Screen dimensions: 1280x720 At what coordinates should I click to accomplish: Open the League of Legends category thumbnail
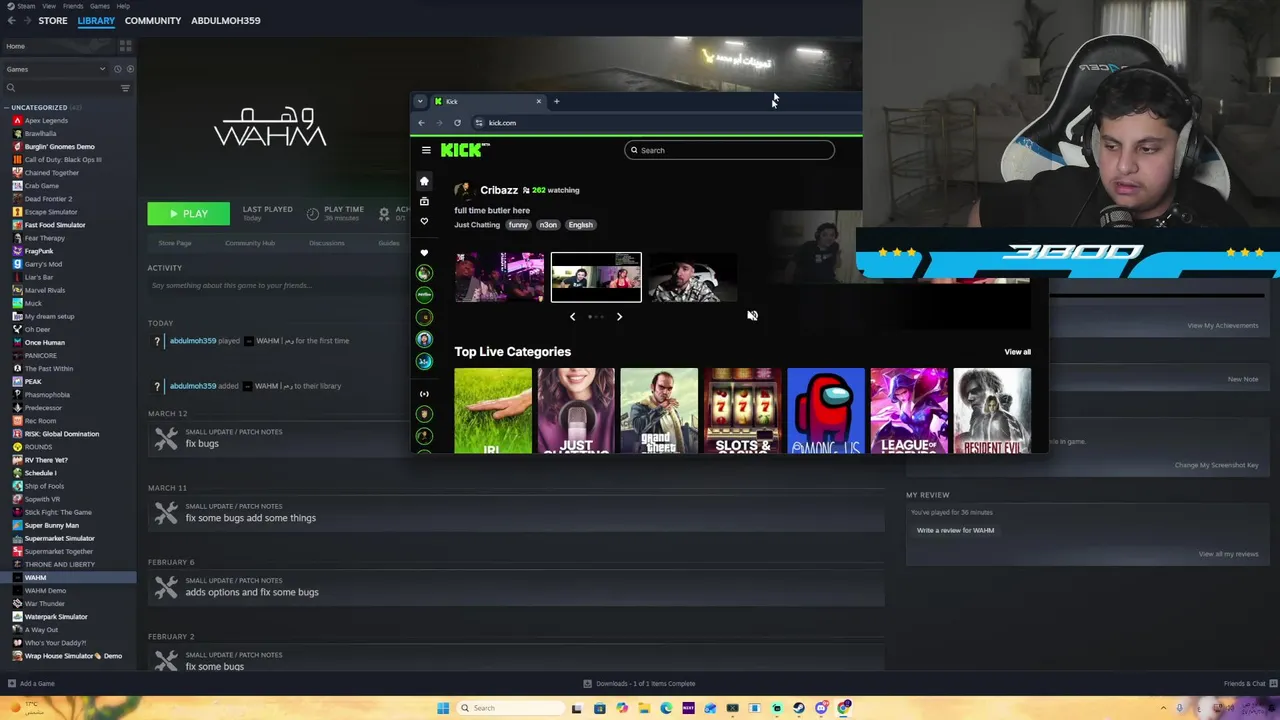tap(908, 411)
